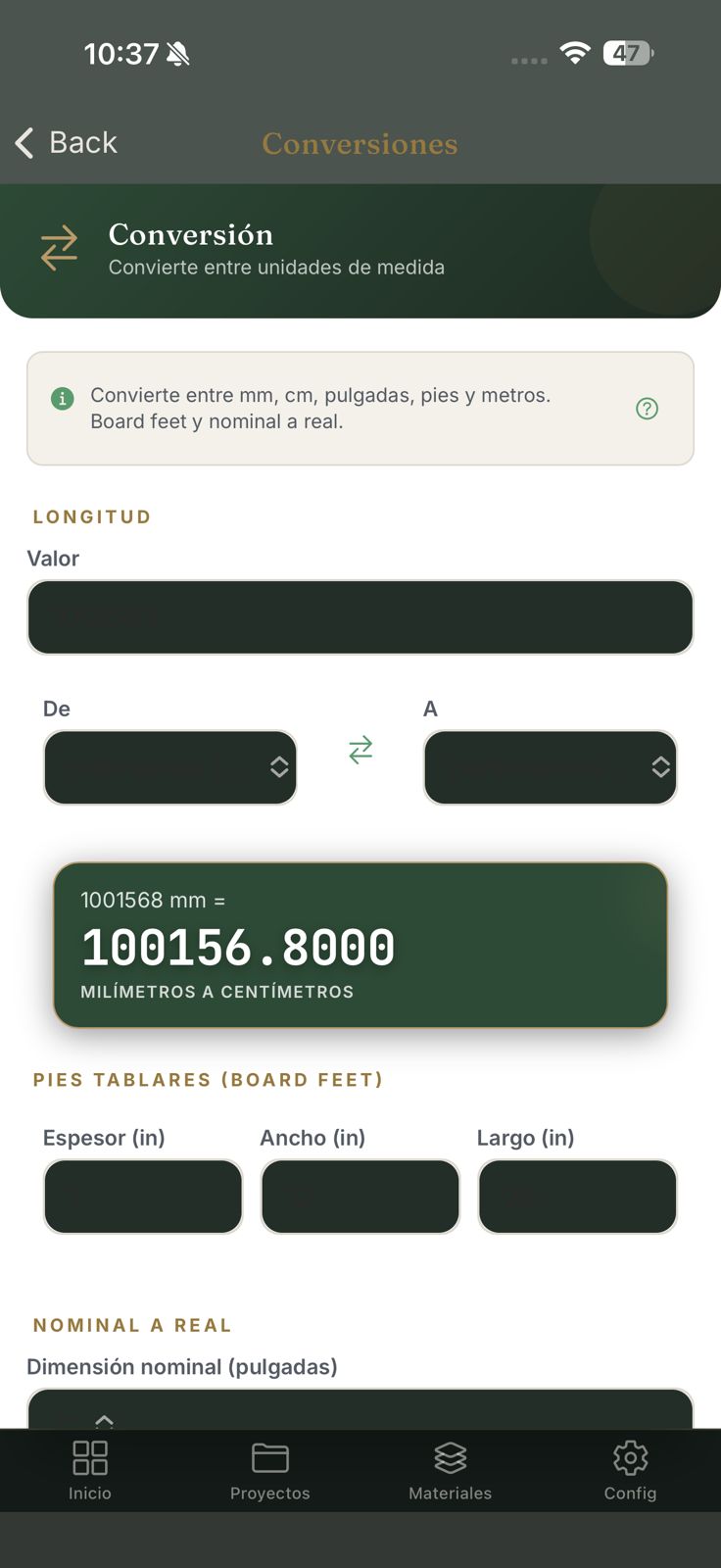Select the Espesor (in) field
Image resolution: width=721 pixels, height=1568 pixels.
click(143, 1197)
